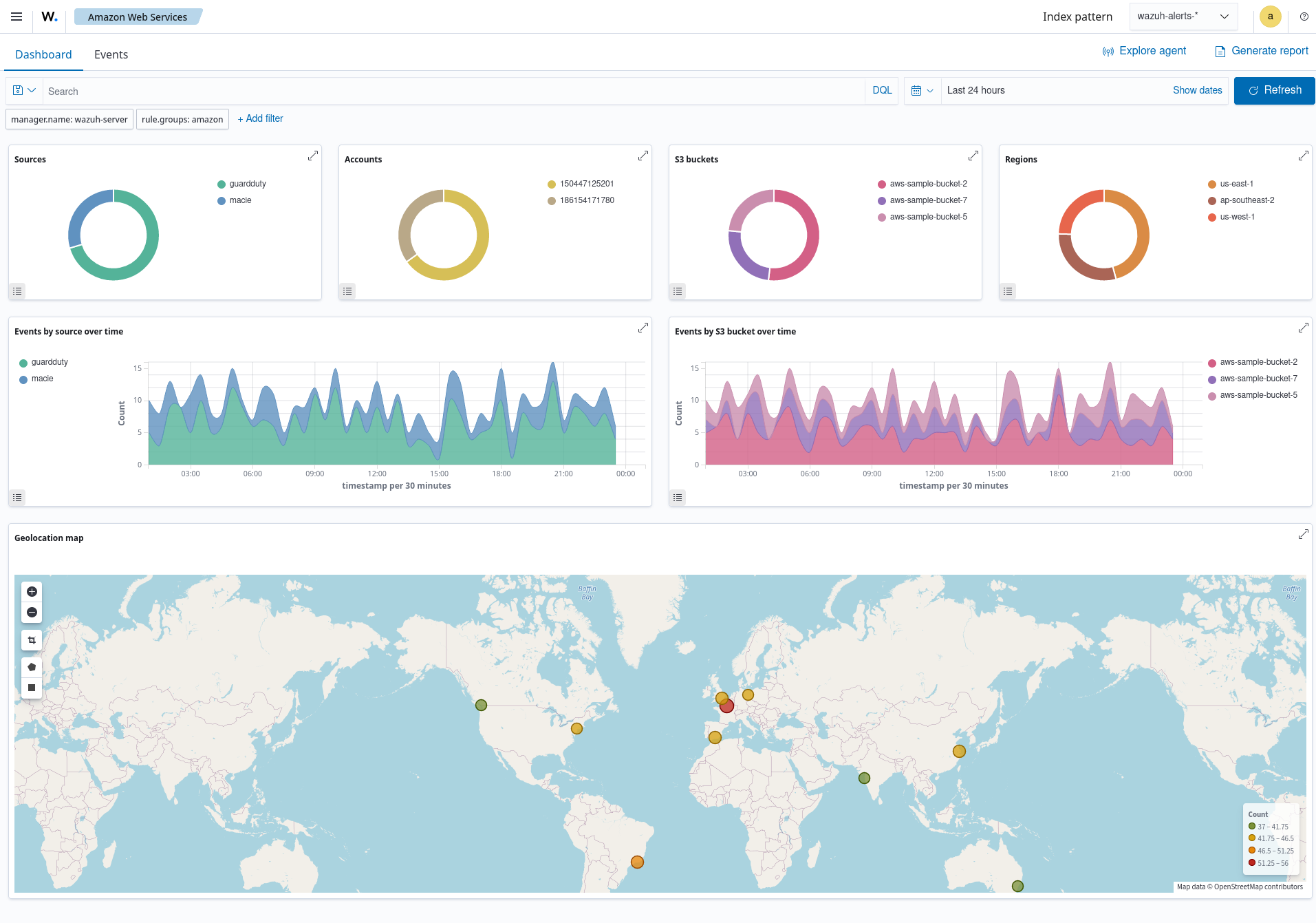Viewport: 1316px width, 923px height.
Task: Open the wazuh-alerts-* index pattern dropdown
Action: (1183, 16)
